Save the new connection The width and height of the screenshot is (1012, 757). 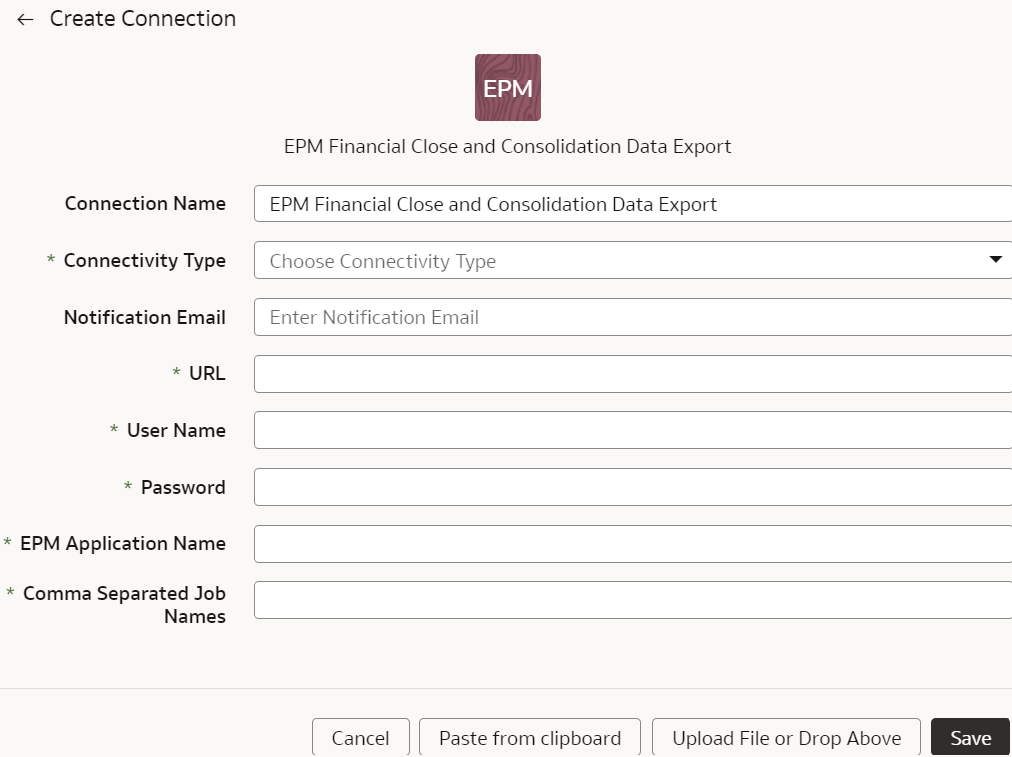[x=969, y=737]
